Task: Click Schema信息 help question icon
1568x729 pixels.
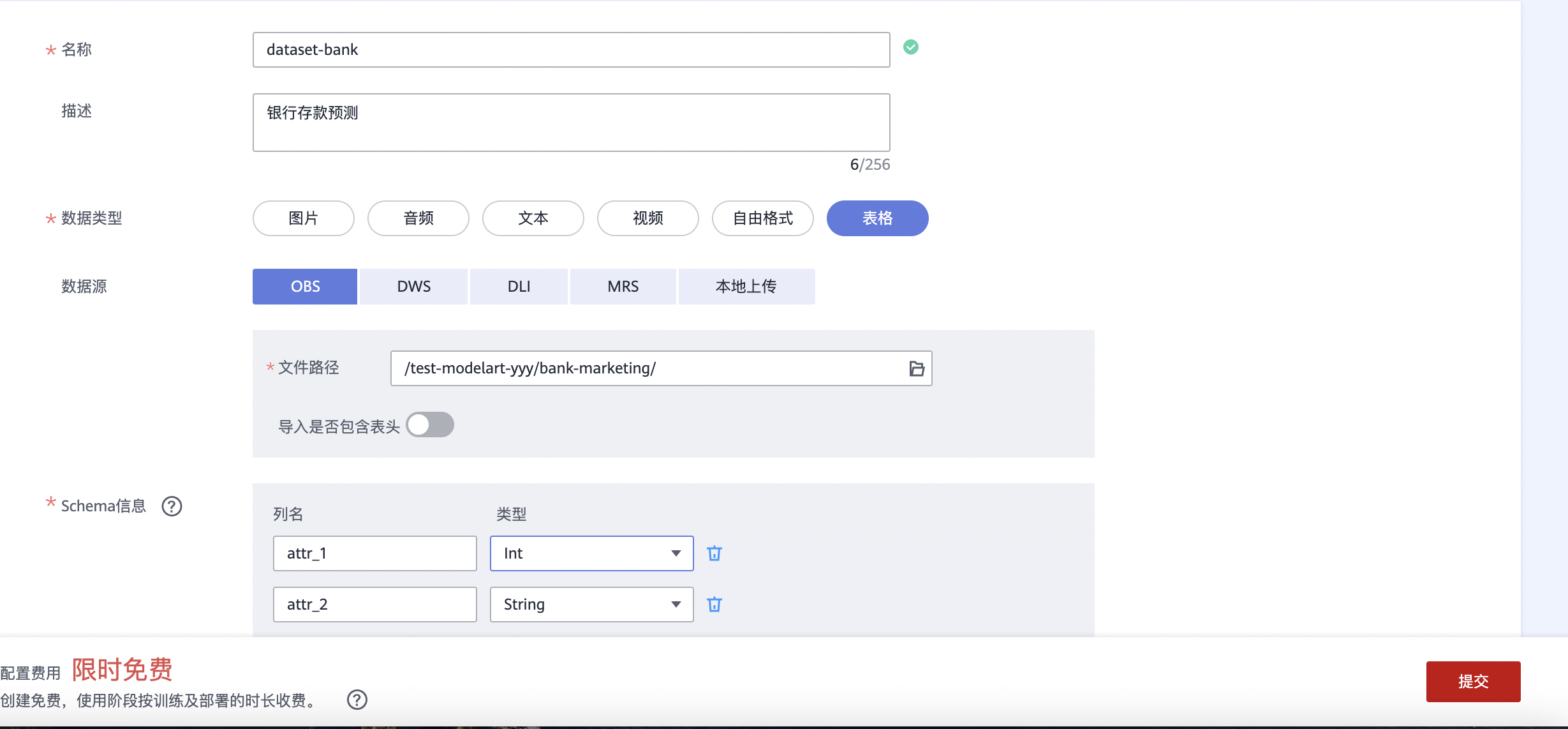Action: click(172, 506)
